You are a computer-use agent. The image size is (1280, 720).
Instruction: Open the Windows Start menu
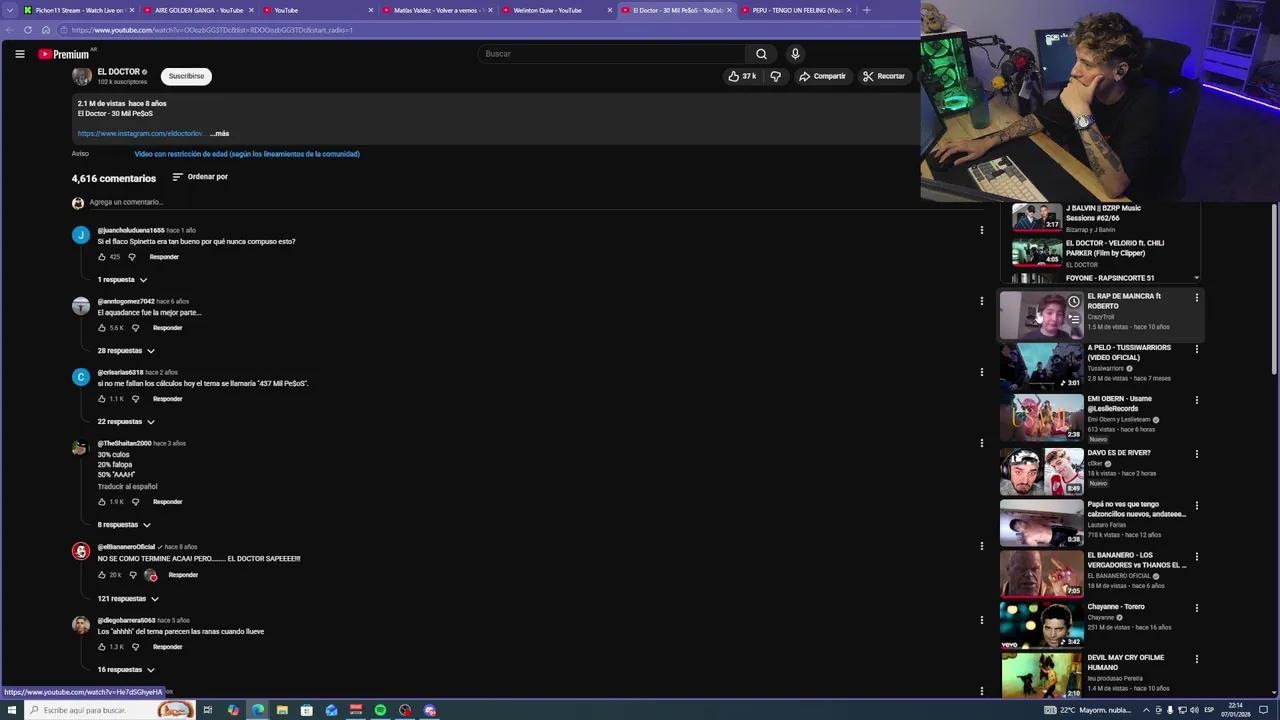pos(11,710)
